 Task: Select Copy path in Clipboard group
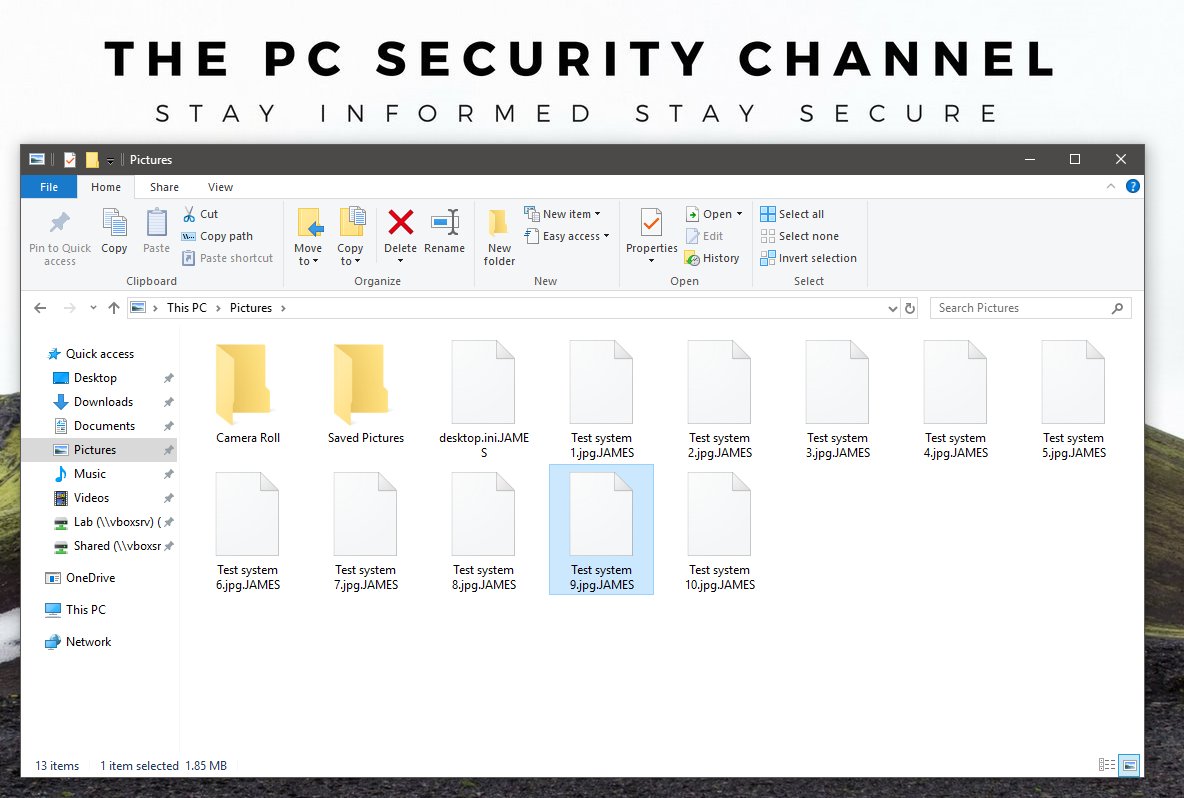coord(217,236)
